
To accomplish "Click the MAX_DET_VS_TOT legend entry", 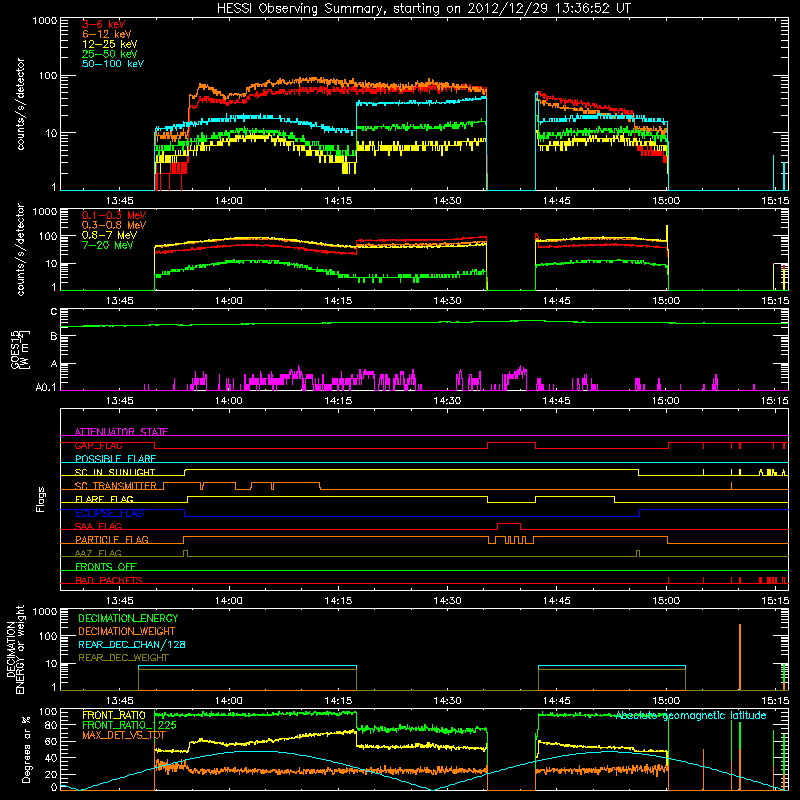I will coord(124,735).
